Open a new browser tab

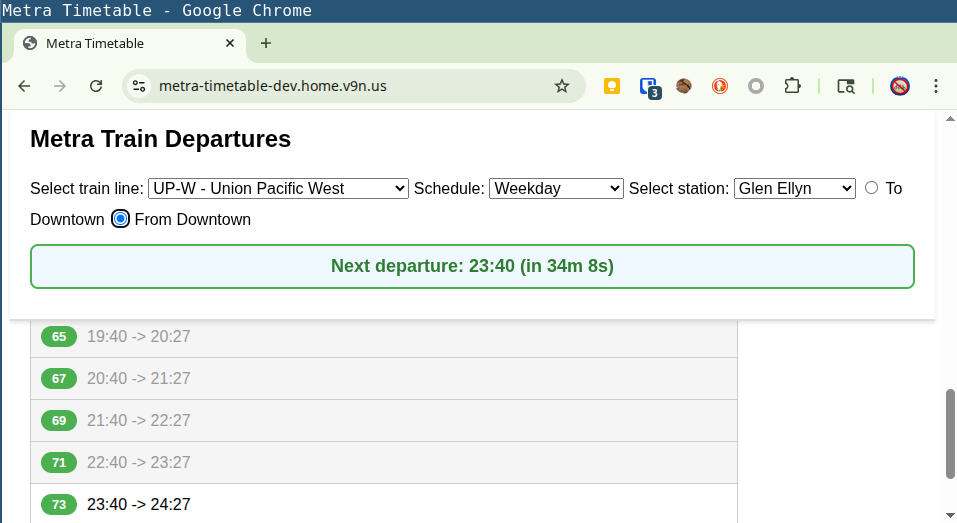265,44
